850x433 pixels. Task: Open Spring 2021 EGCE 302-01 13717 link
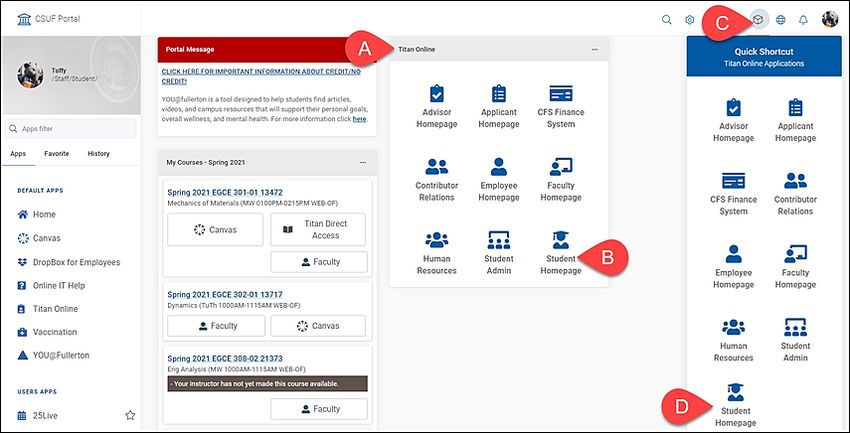[x=225, y=295]
